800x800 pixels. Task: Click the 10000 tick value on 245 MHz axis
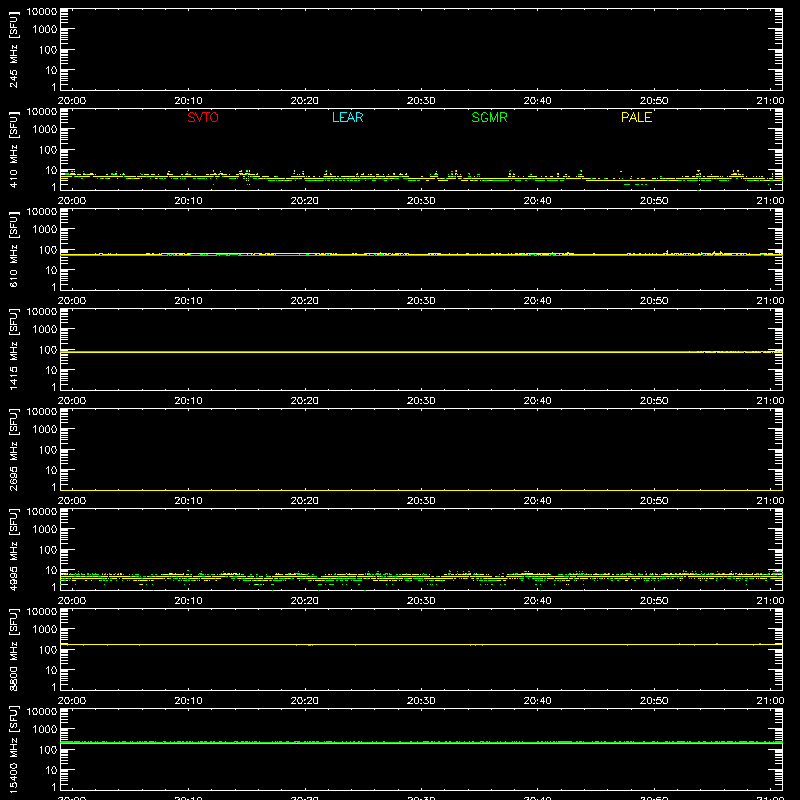pos(42,12)
